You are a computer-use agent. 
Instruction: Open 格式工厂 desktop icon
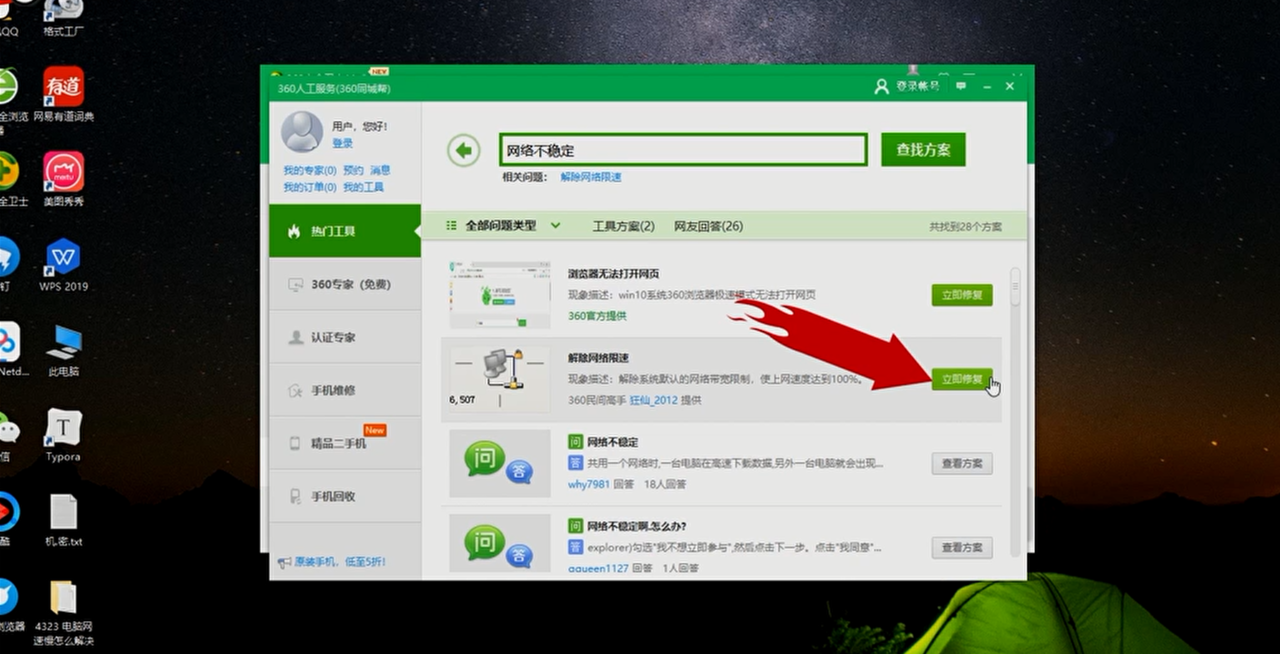pos(63,19)
